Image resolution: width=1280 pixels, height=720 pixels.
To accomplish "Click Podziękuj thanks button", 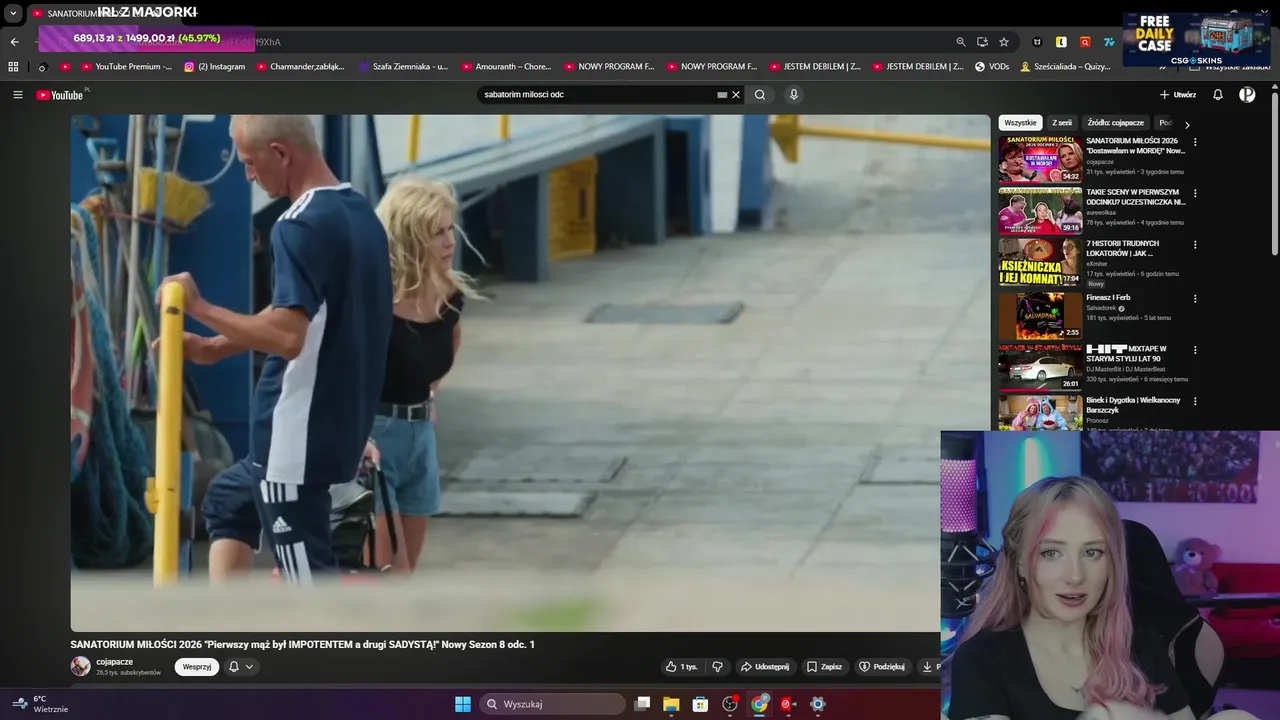I will point(882,667).
